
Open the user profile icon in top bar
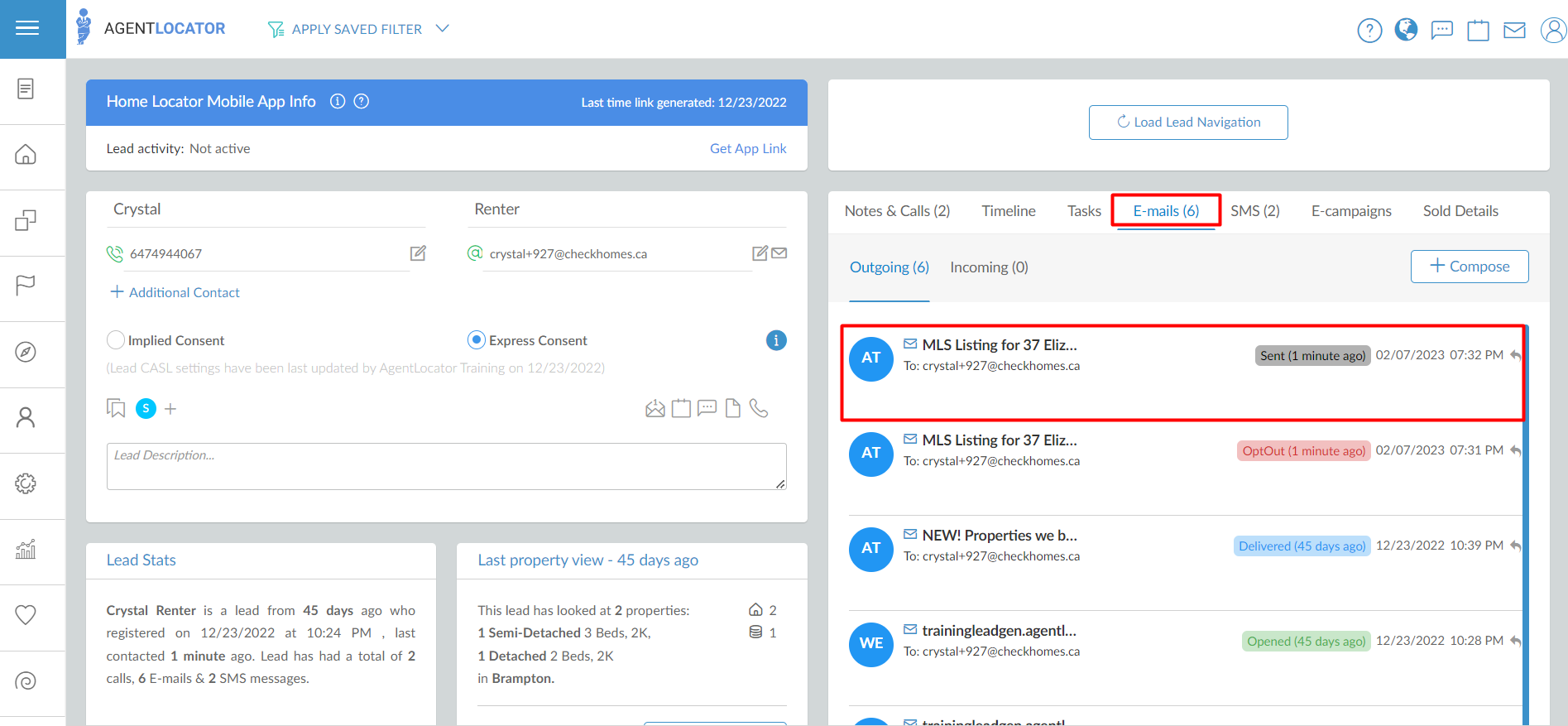point(1553,31)
